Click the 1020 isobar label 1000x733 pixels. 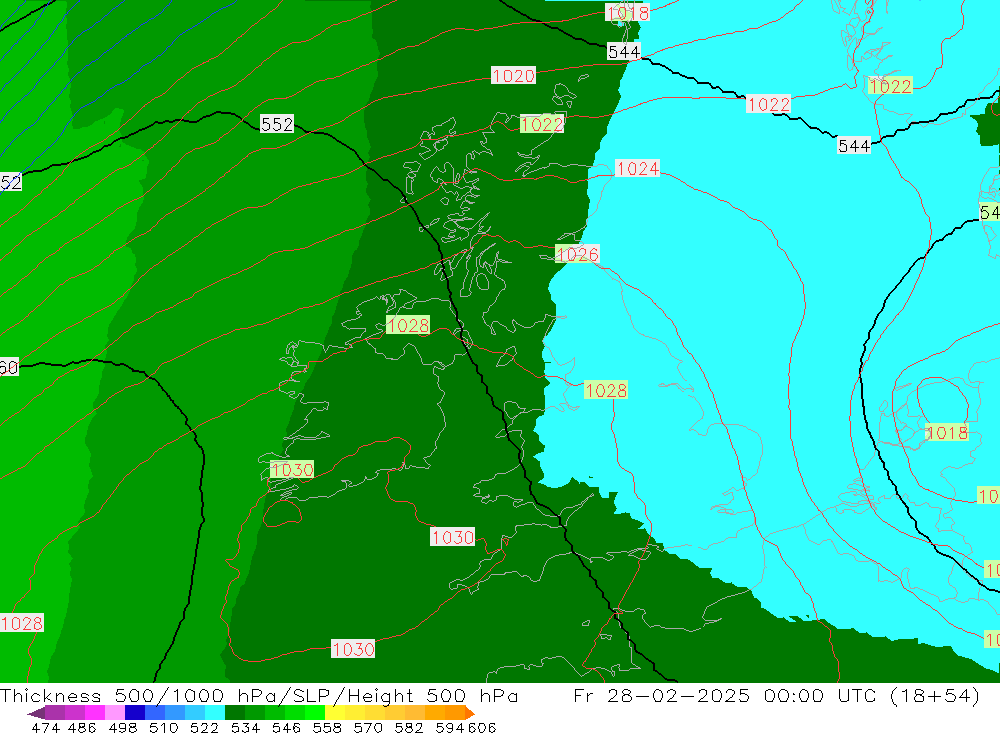click(x=513, y=76)
